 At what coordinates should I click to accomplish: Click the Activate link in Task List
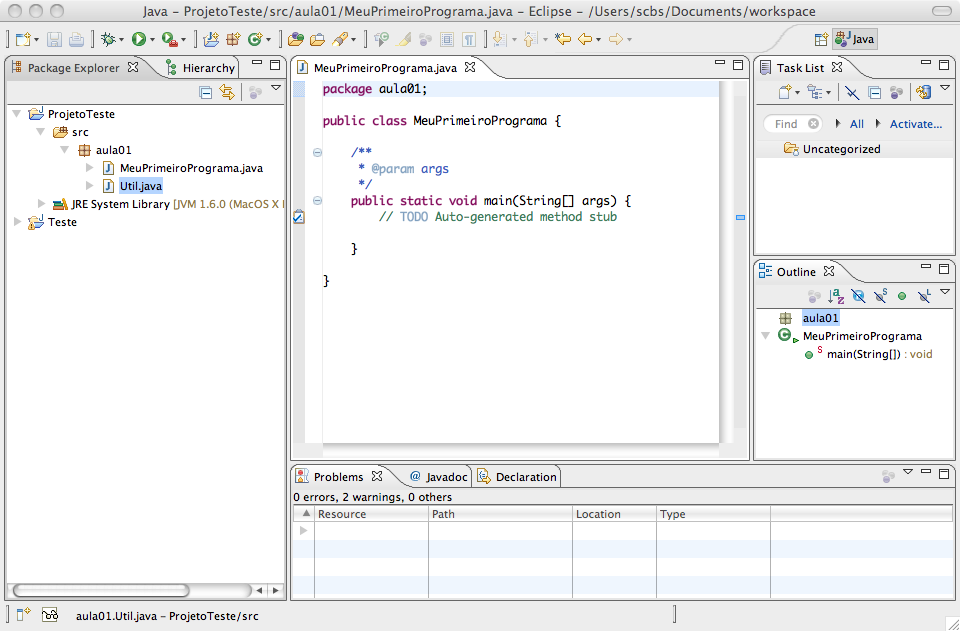[x=915, y=123]
